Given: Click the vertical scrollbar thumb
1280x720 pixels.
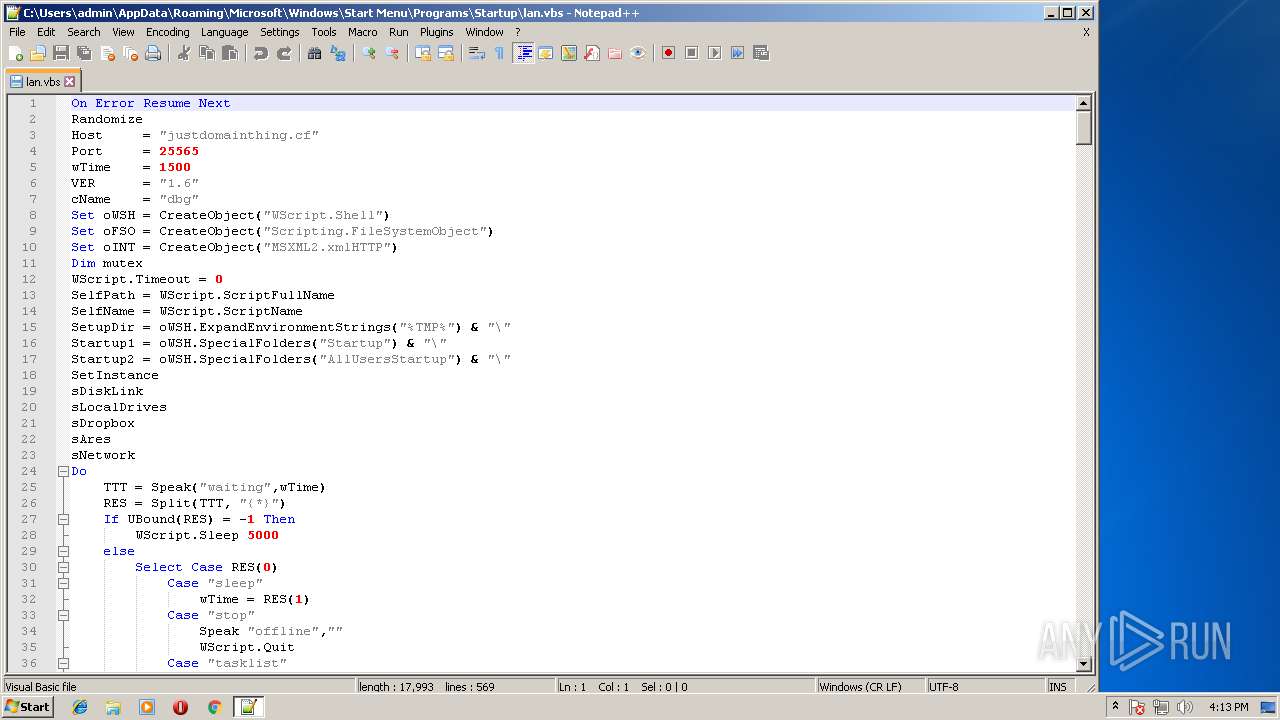Looking at the screenshot, I should (x=1083, y=128).
